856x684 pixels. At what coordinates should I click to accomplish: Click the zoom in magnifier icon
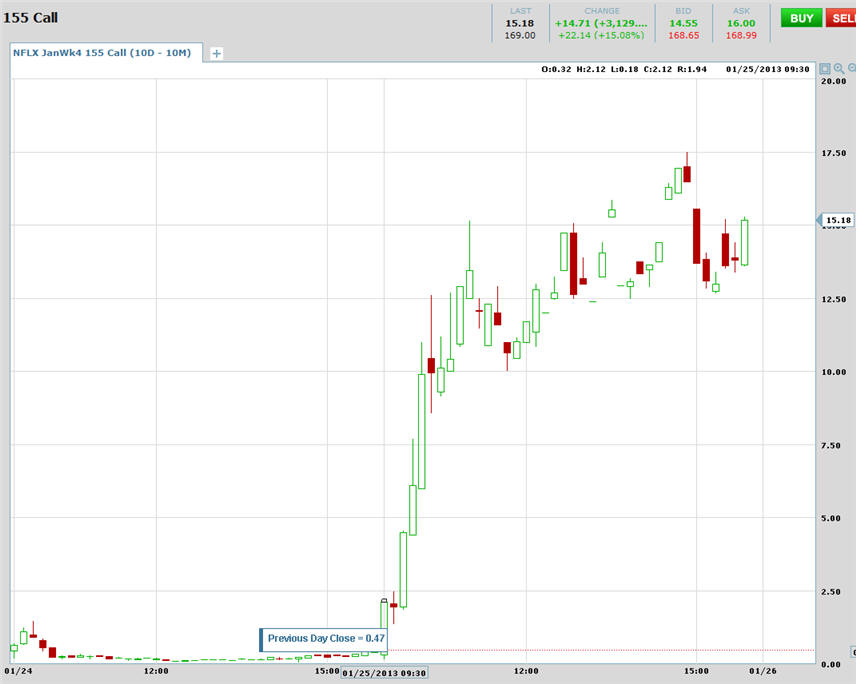coord(839,69)
